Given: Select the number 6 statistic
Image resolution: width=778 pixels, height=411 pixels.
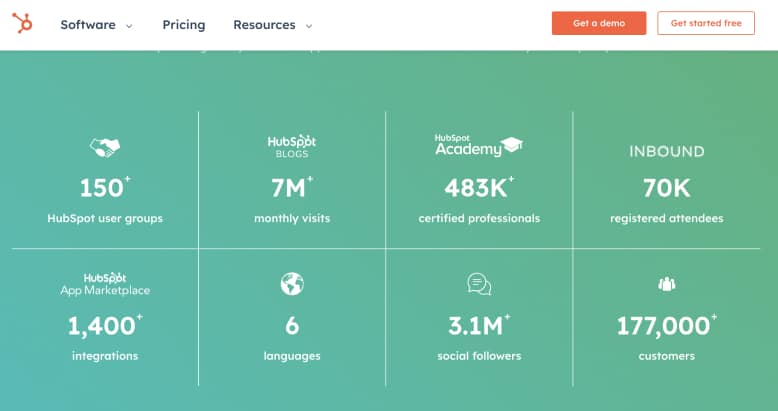Looking at the screenshot, I should click(x=292, y=326).
